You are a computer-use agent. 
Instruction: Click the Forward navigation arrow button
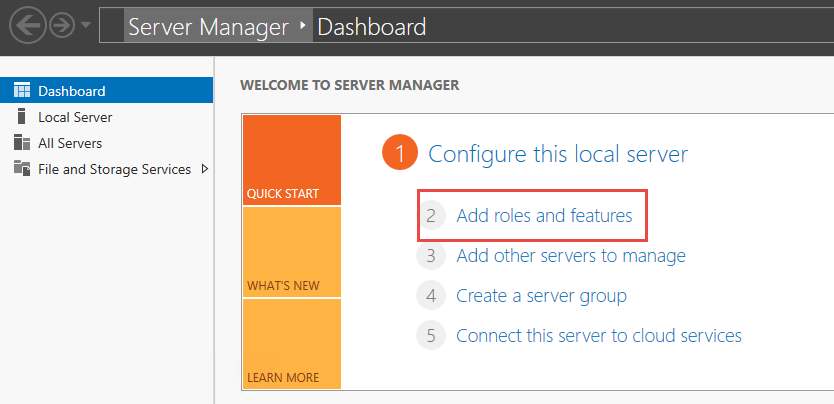pos(62,26)
